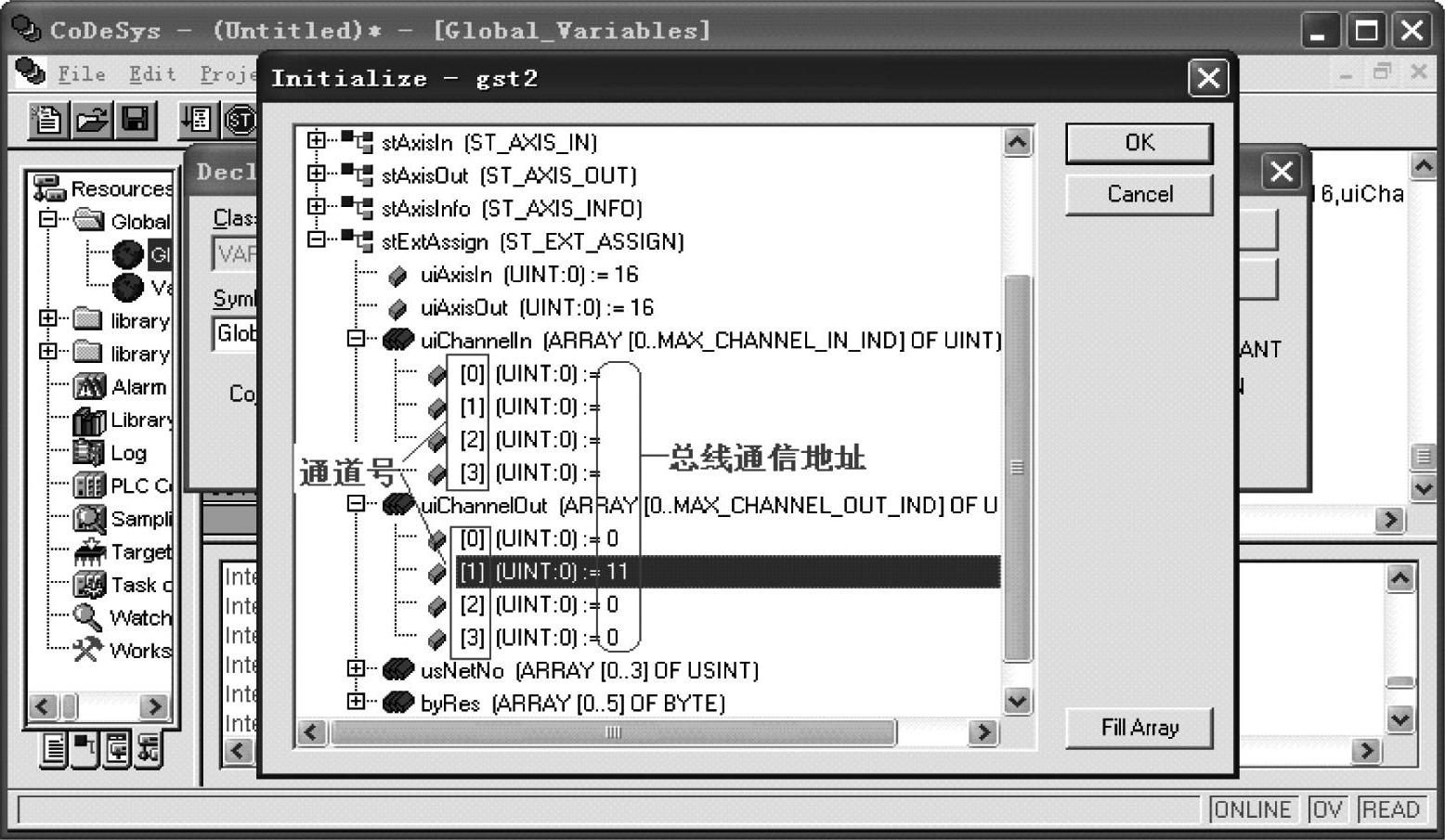This screenshot has width=1445, height=840.
Task: Click the READ status bar indicator
Action: [1389, 809]
